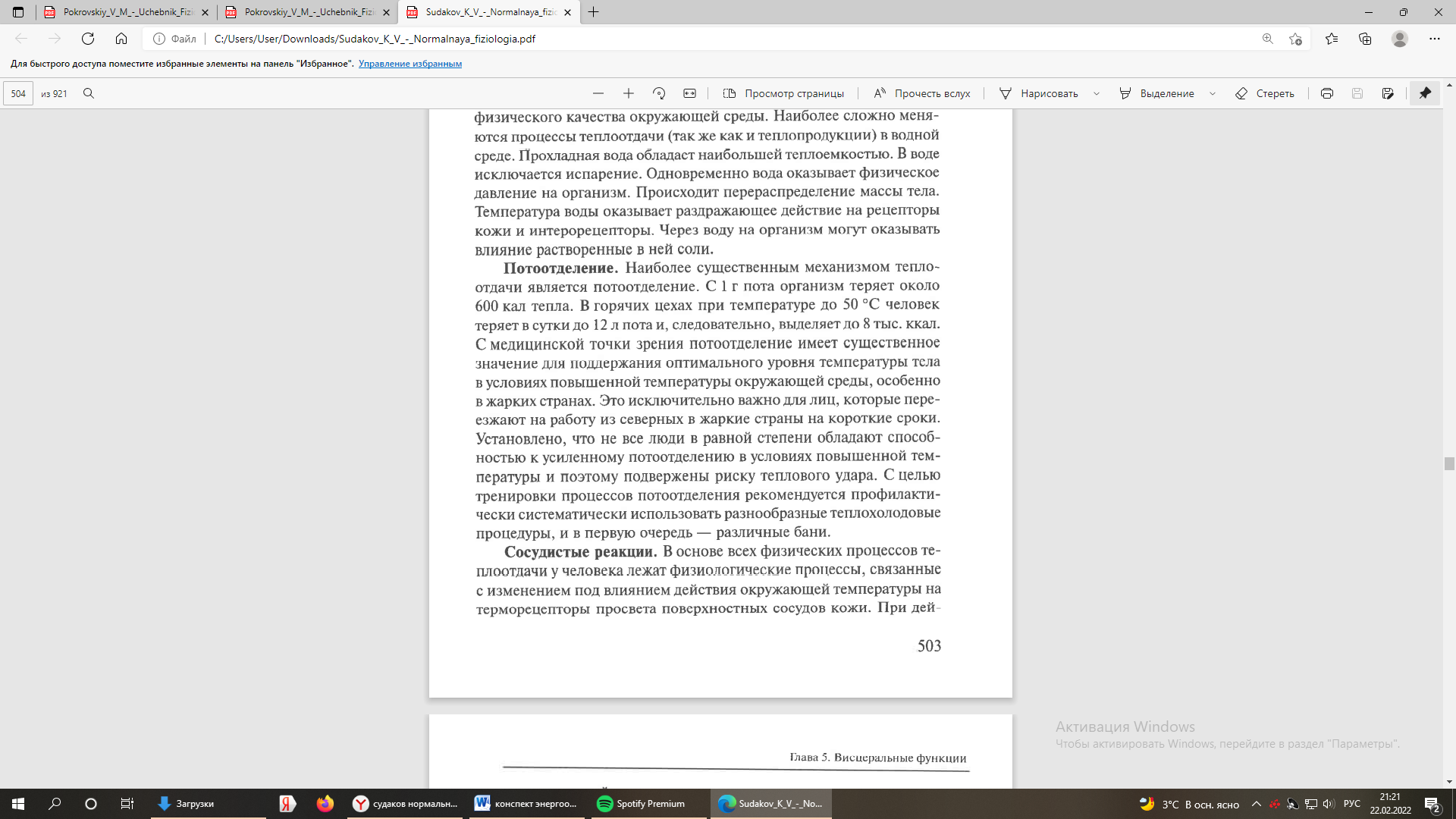The height and width of the screenshot is (819, 1456).
Task: Switch to Spotify Premium window
Action: coord(648,804)
